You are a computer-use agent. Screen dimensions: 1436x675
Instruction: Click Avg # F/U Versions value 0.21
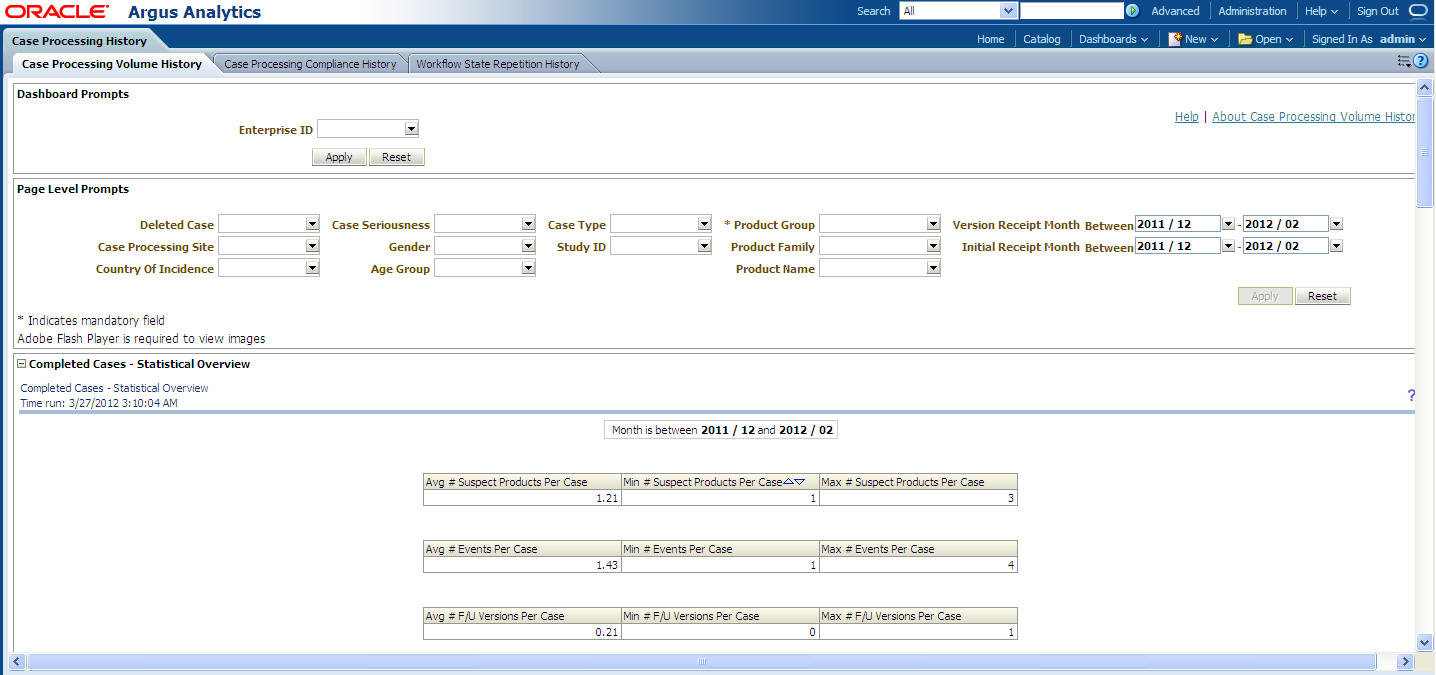[605, 632]
